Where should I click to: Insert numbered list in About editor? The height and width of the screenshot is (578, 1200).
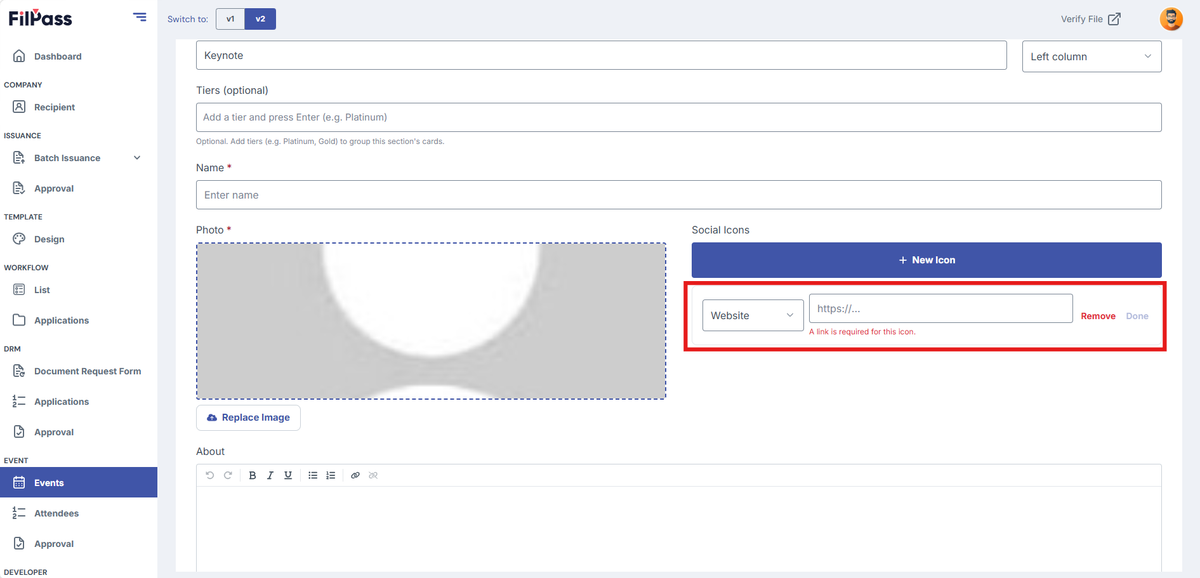331,475
